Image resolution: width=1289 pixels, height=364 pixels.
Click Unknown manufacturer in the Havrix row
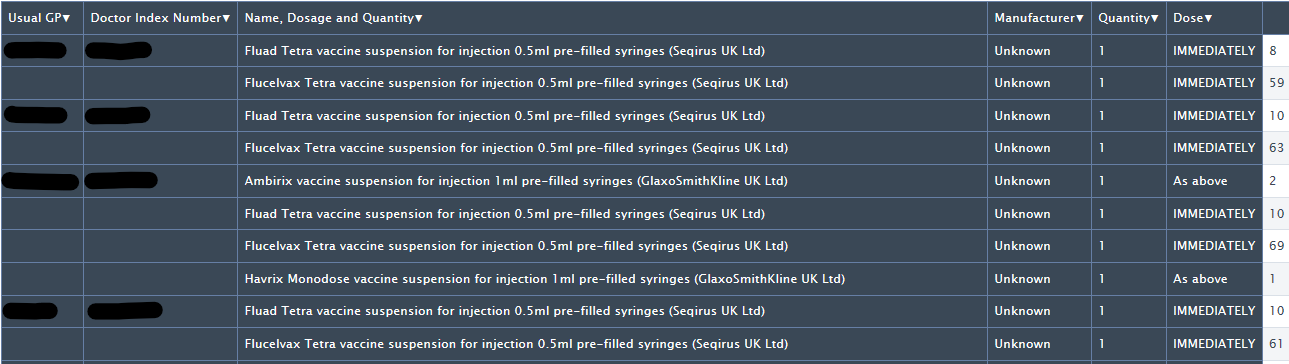tap(1022, 279)
